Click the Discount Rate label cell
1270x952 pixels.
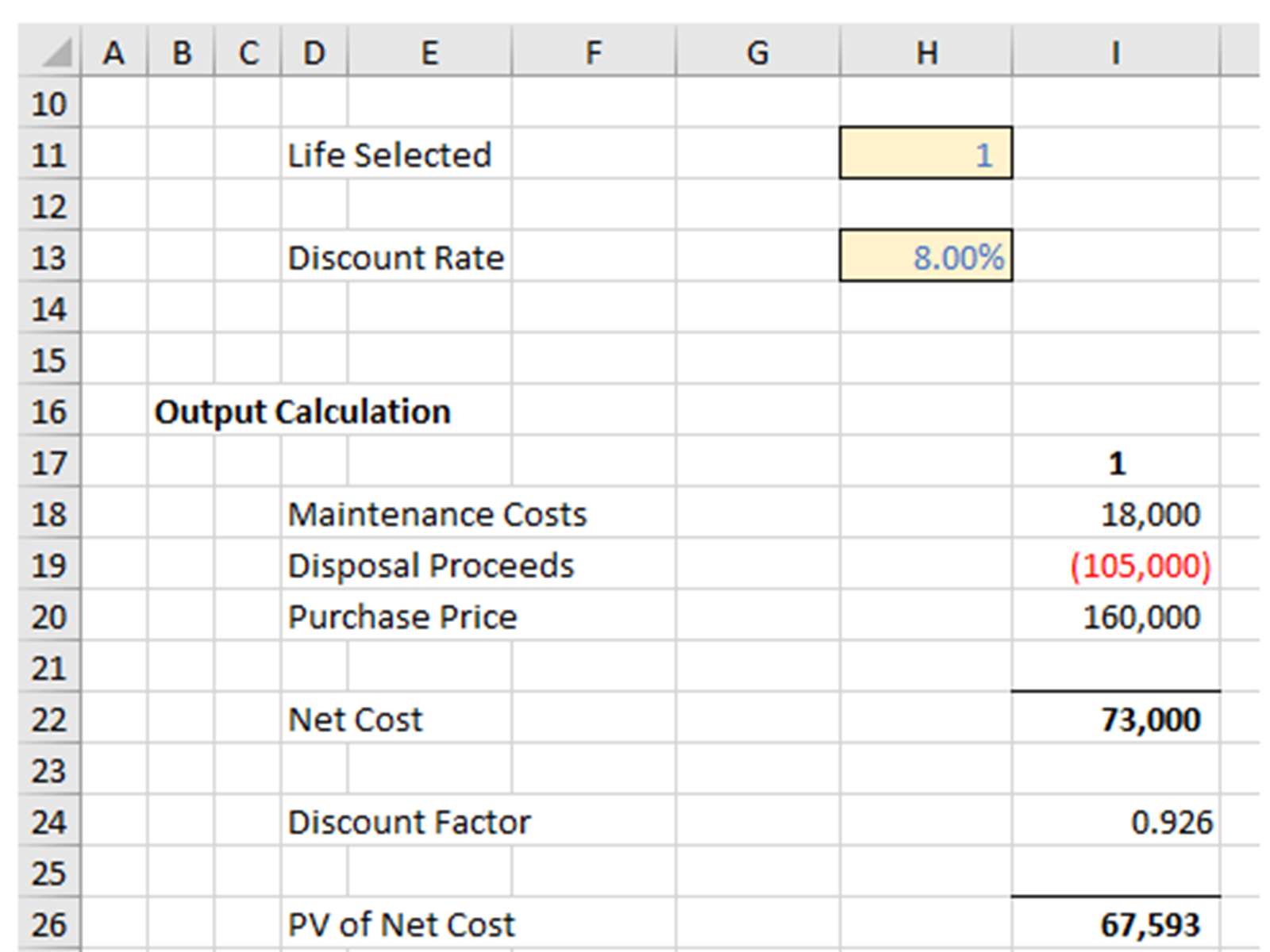[395, 257]
